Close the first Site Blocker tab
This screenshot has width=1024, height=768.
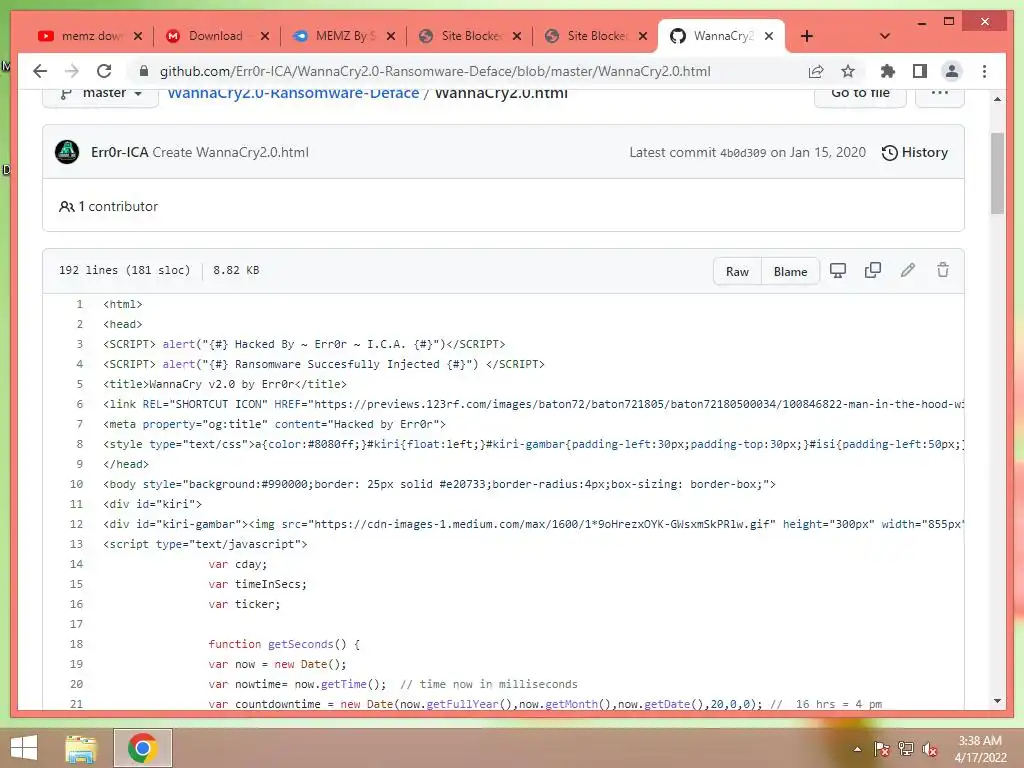(x=517, y=36)
